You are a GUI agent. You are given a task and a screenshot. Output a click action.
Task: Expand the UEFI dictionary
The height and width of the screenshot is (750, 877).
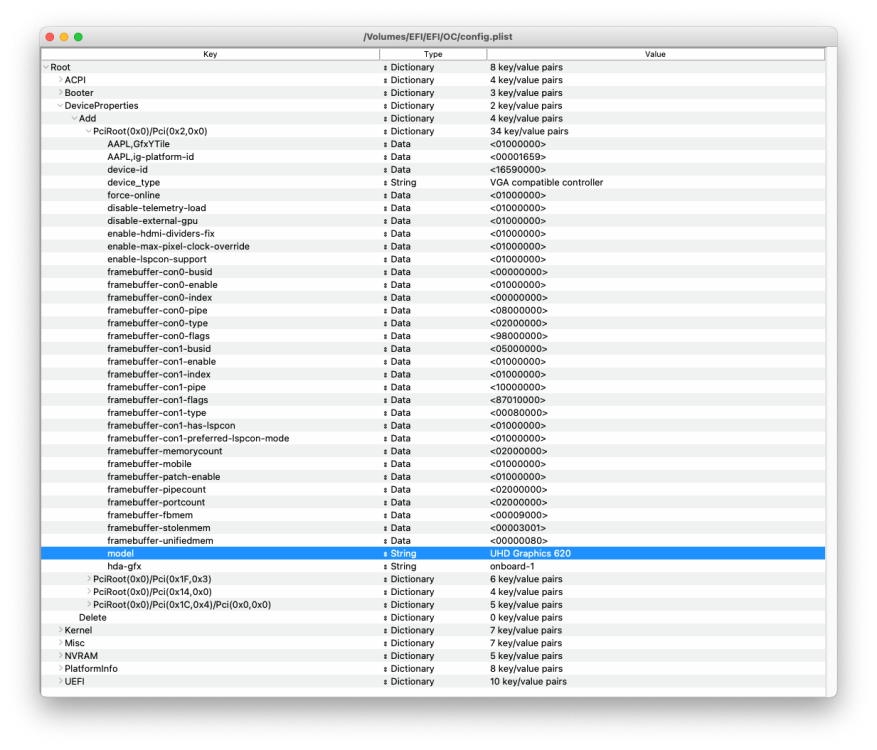pos(60,681)
